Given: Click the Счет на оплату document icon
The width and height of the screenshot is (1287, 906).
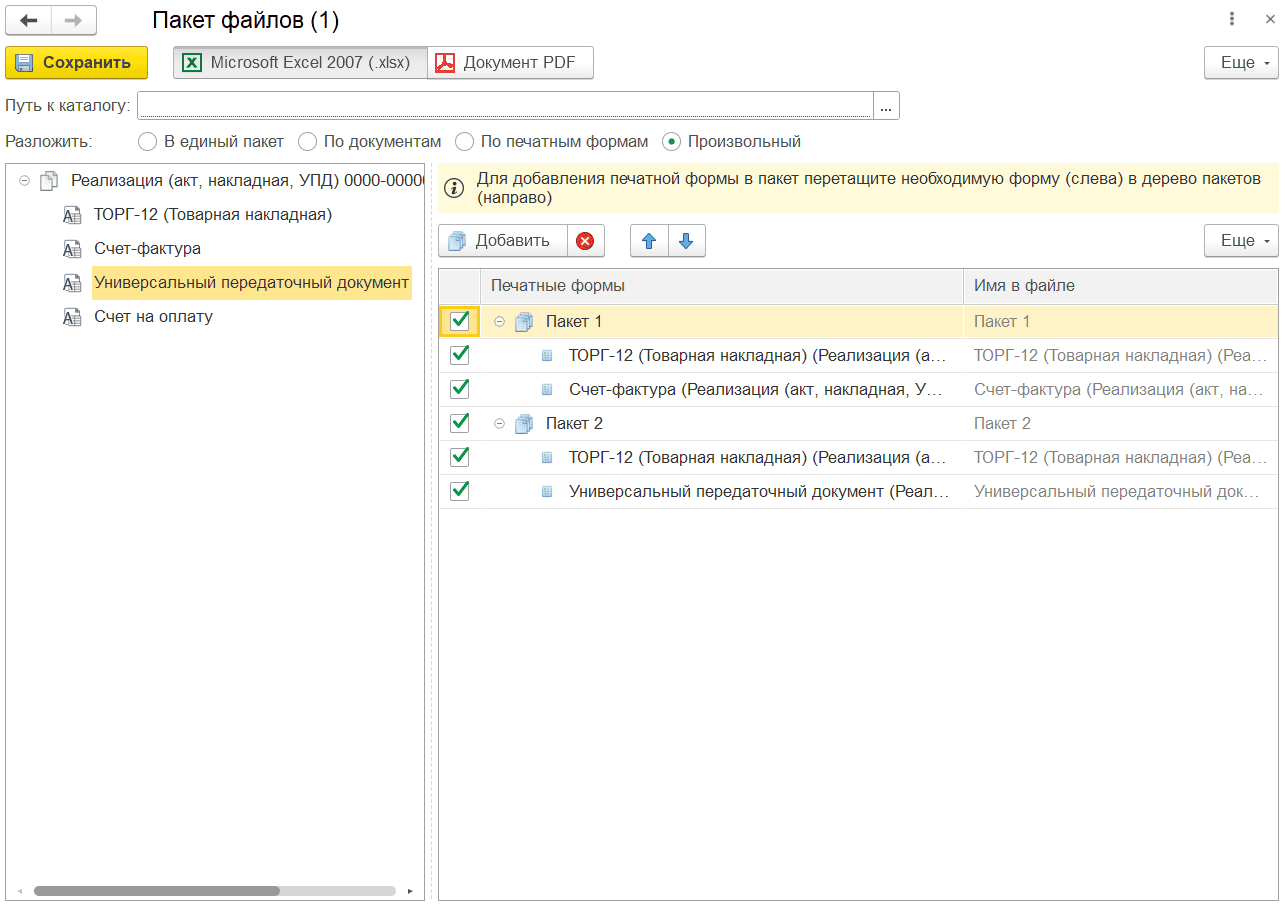Looking at the screenshot, I should tap(72, 317).
